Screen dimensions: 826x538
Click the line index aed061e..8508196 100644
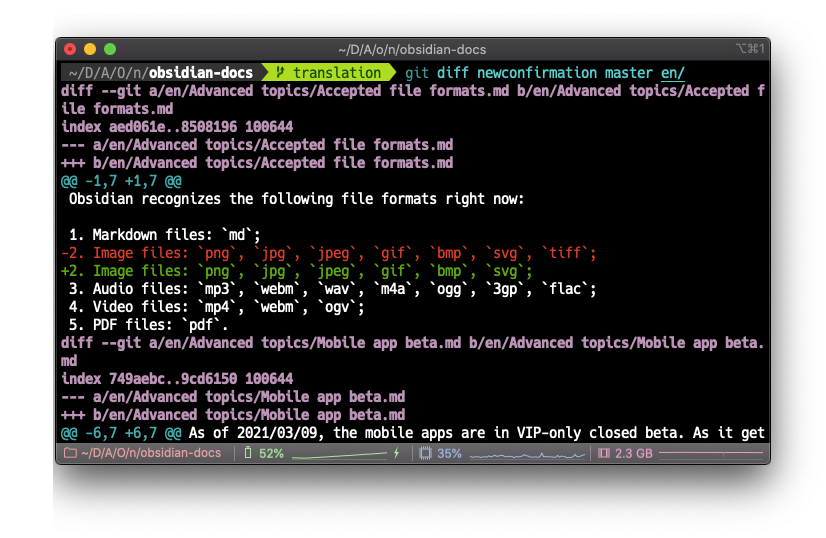pos(177,126)
